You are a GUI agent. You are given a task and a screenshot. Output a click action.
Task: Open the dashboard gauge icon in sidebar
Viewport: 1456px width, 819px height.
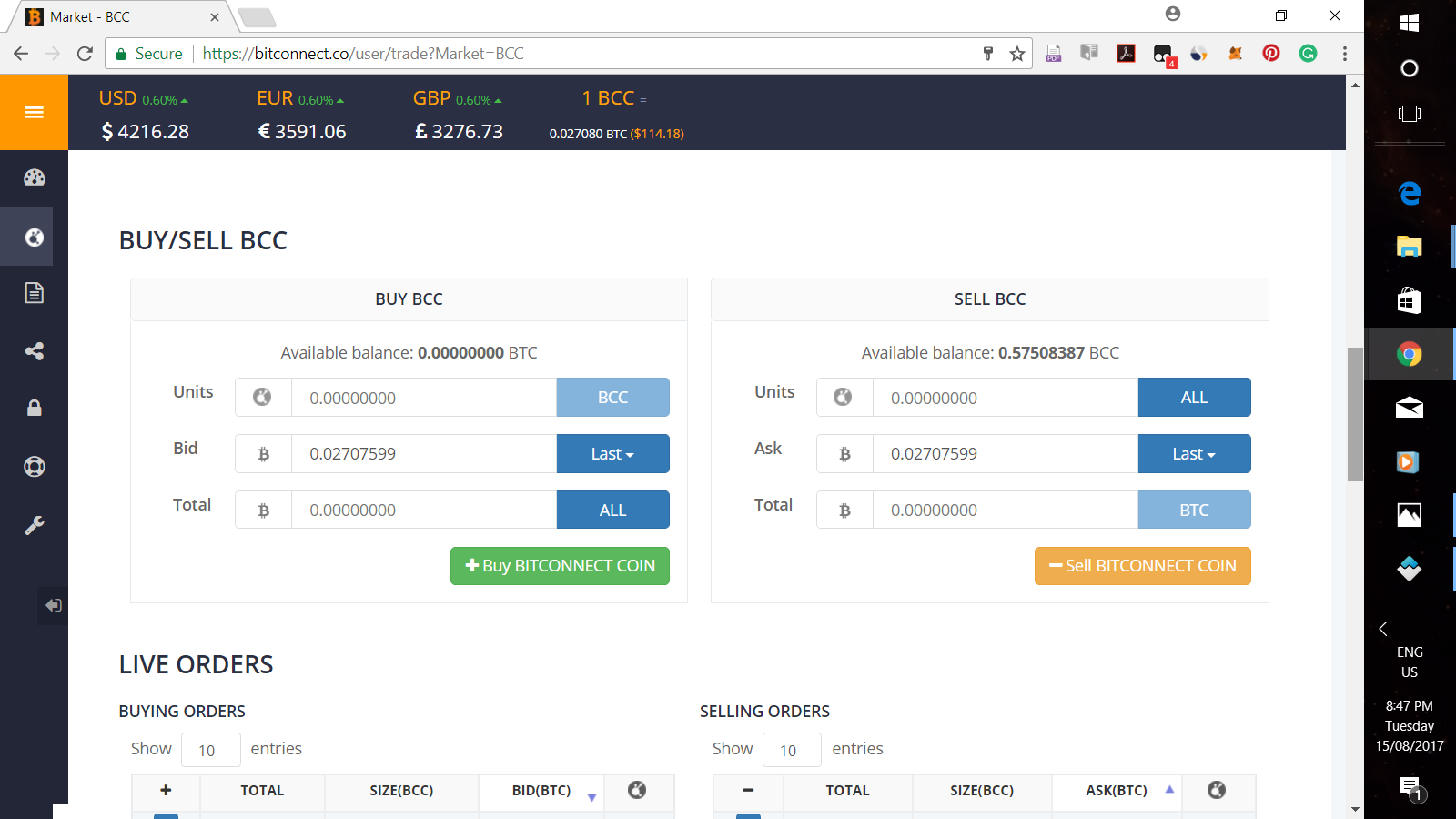click(35, 177)
